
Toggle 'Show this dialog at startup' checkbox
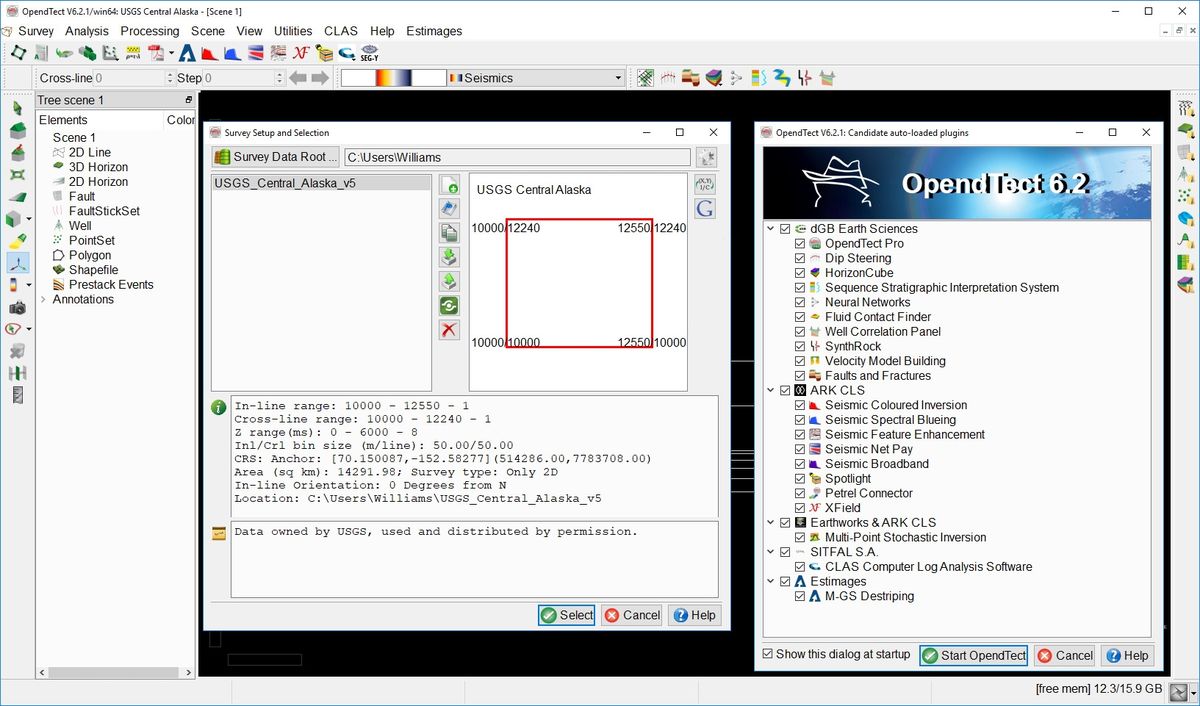pos(768,654)
